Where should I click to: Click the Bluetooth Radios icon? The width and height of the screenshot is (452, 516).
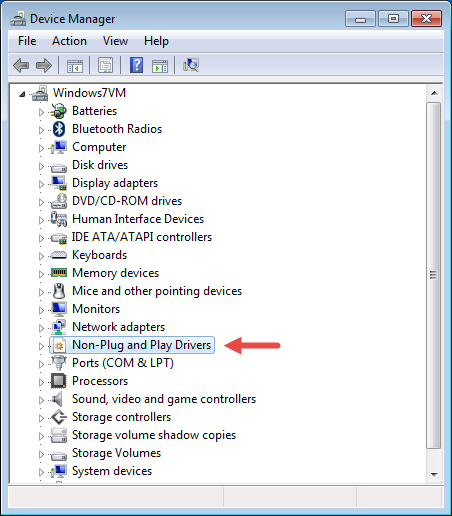point(59,129)
